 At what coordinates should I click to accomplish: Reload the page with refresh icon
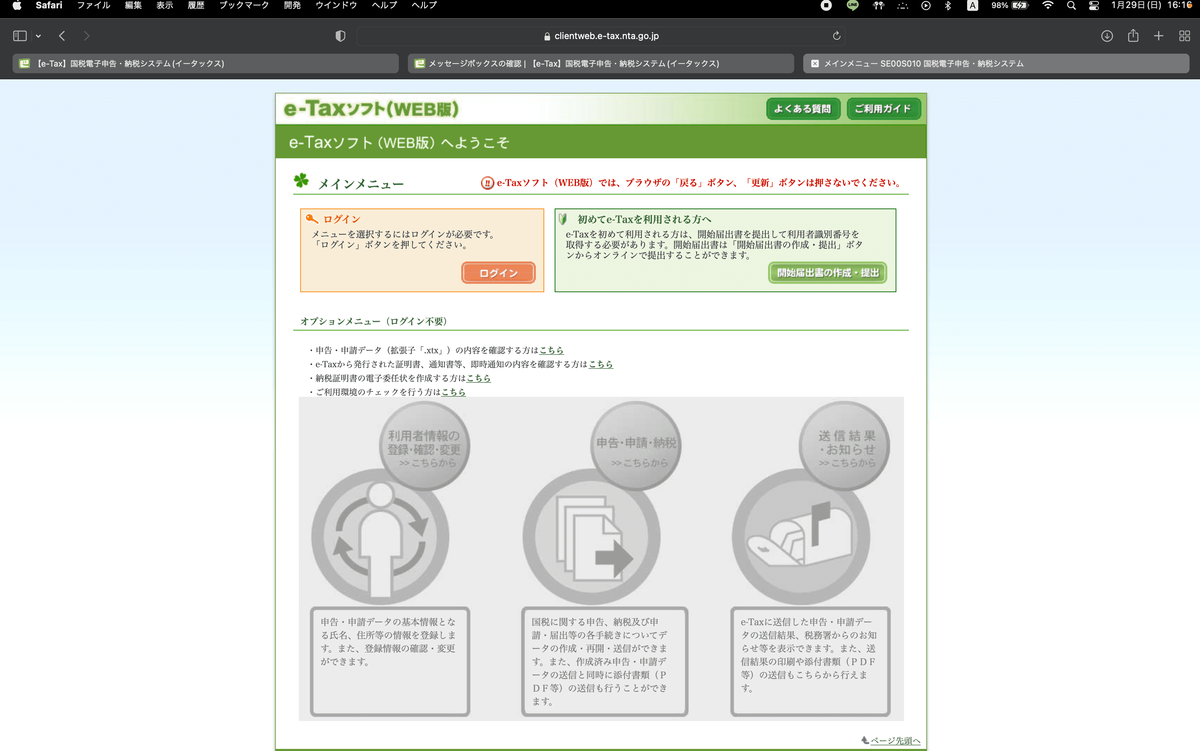837,36
